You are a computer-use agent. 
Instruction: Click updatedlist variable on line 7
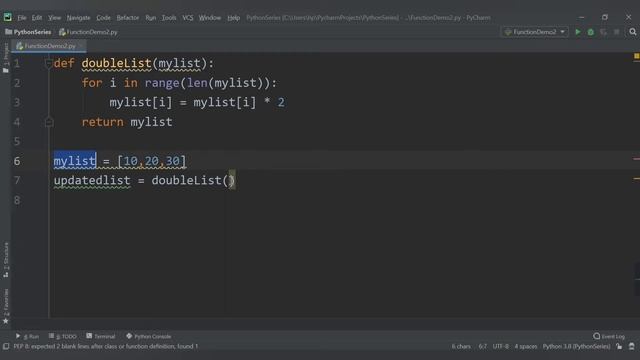pos(92,180)
